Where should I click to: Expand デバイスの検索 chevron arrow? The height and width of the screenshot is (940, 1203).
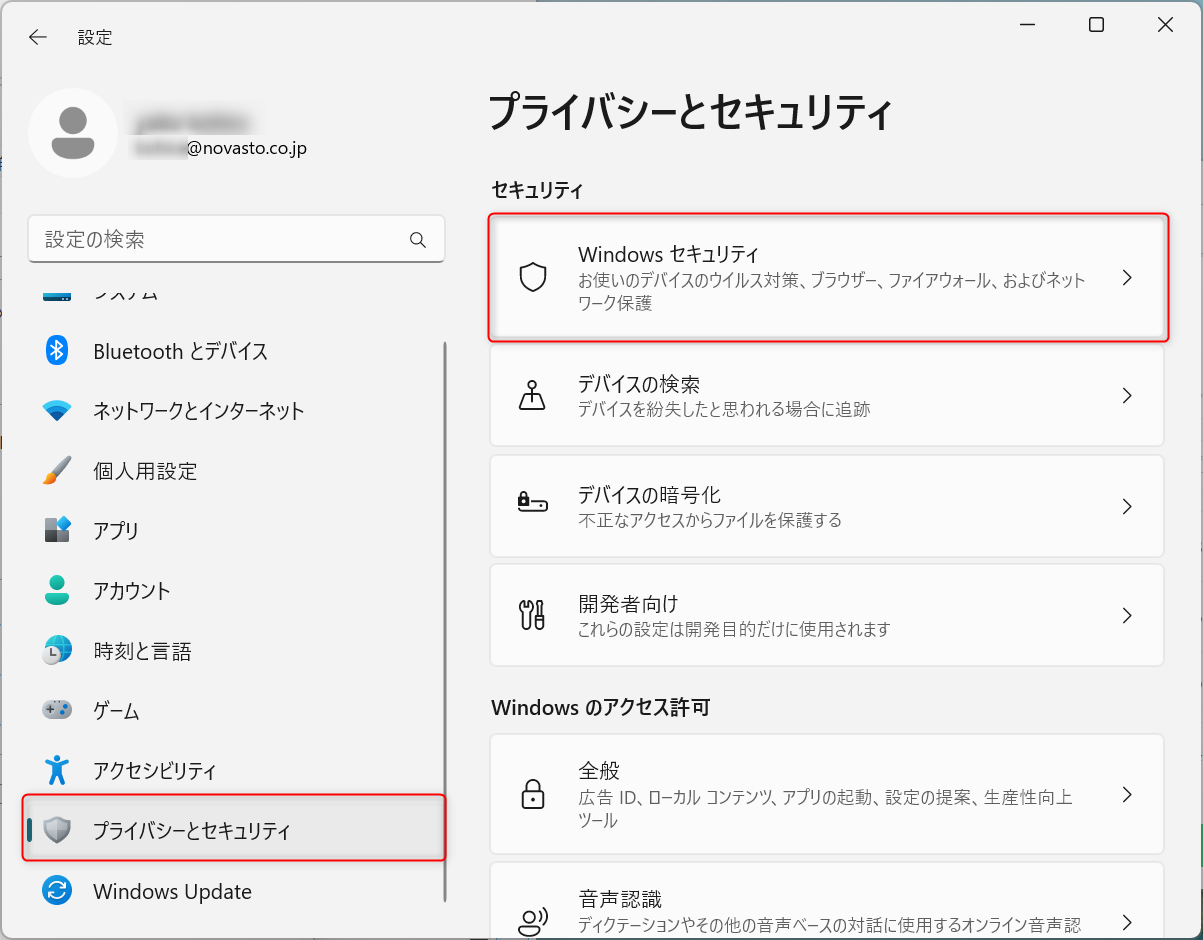[x=1127, y=396]
